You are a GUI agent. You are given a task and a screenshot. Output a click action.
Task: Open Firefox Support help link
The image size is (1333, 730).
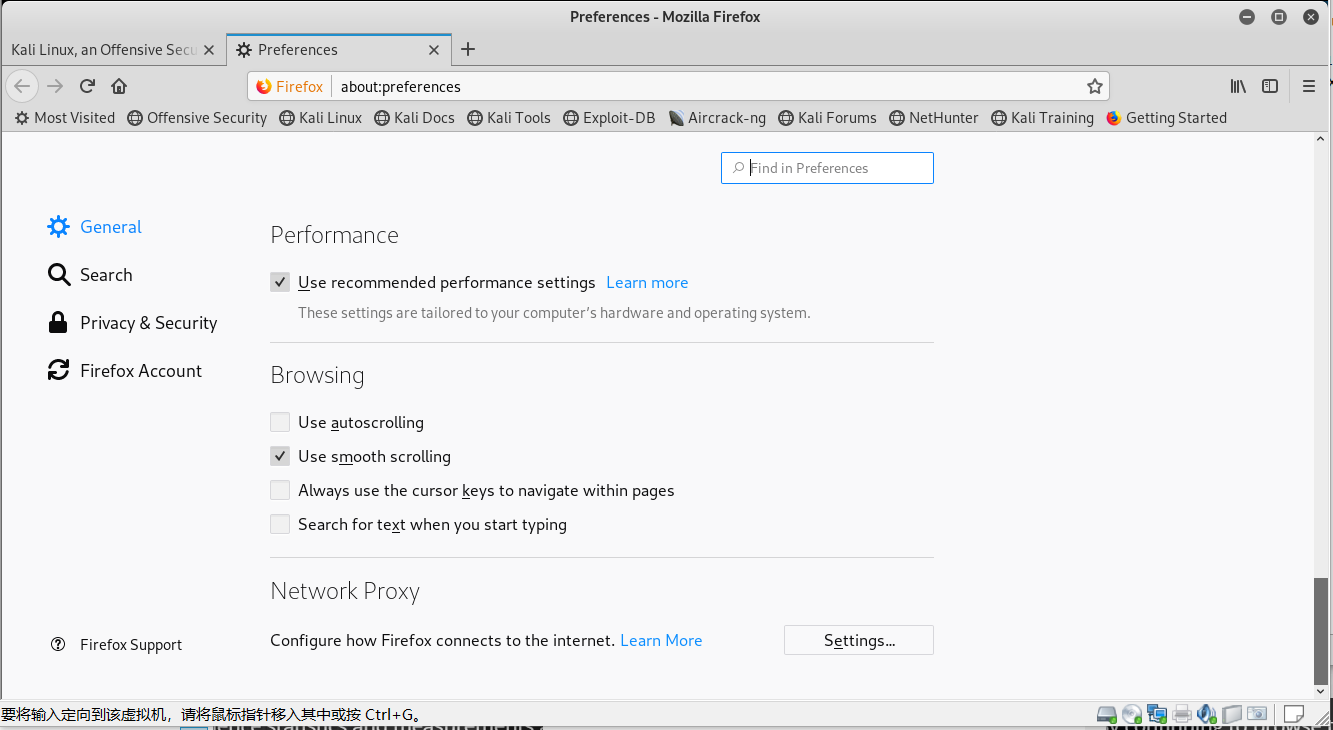117,645
